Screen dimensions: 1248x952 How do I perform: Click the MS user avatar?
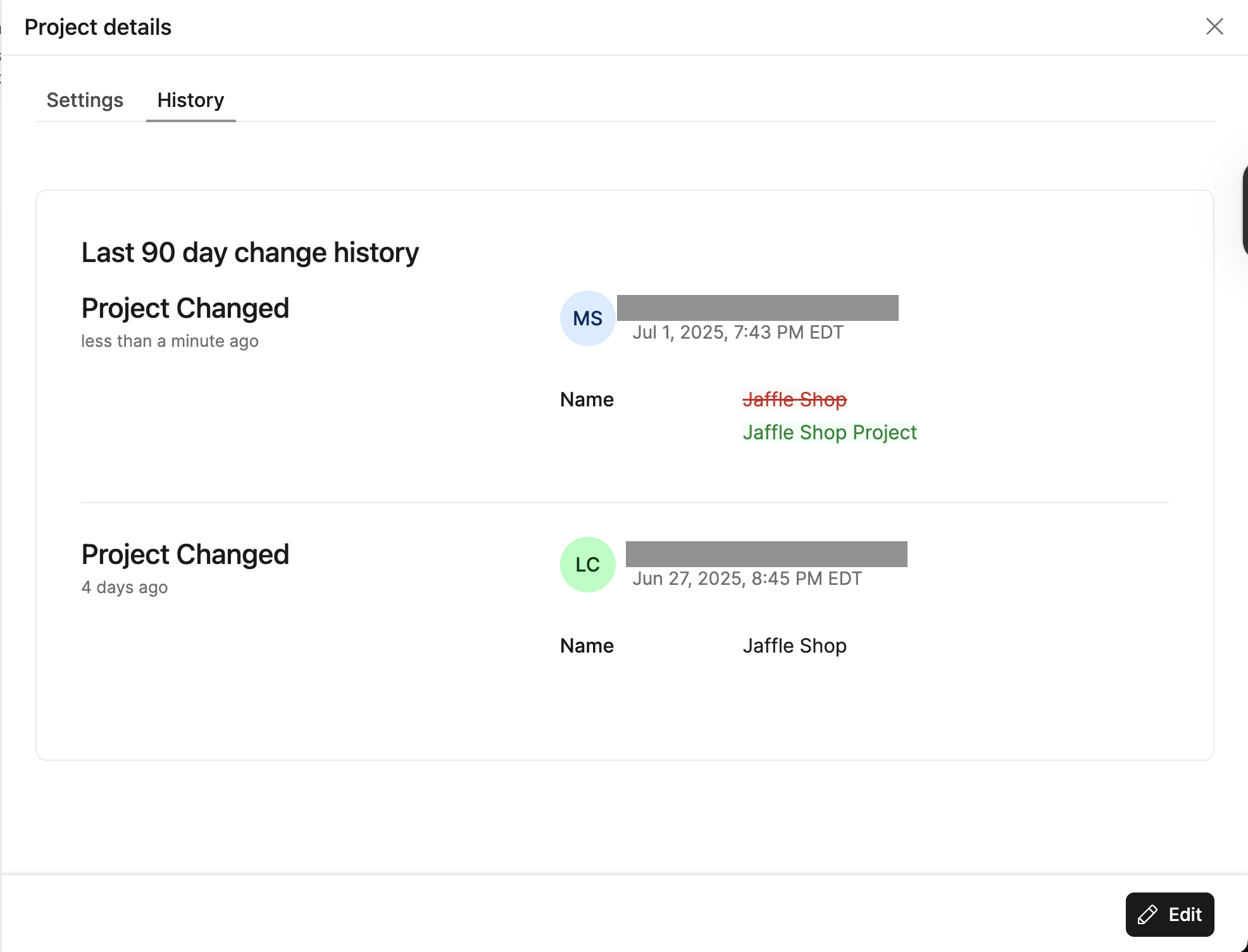click(x=587, y=318)
